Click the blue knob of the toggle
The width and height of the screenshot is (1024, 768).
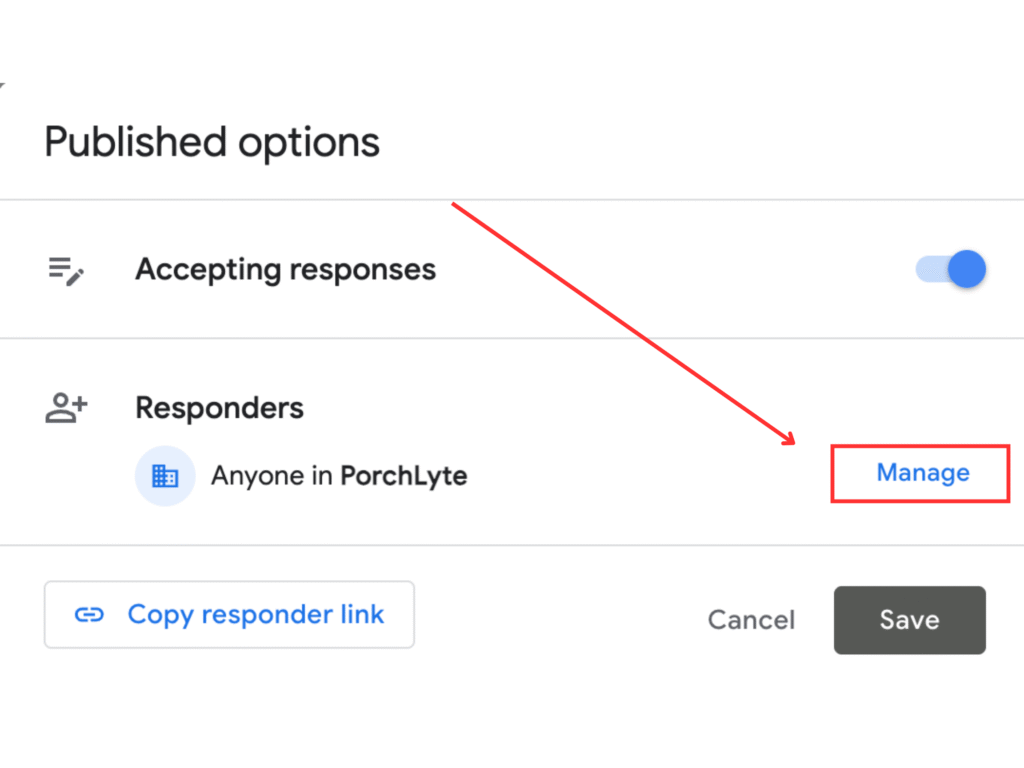click(x=967, y=270)
